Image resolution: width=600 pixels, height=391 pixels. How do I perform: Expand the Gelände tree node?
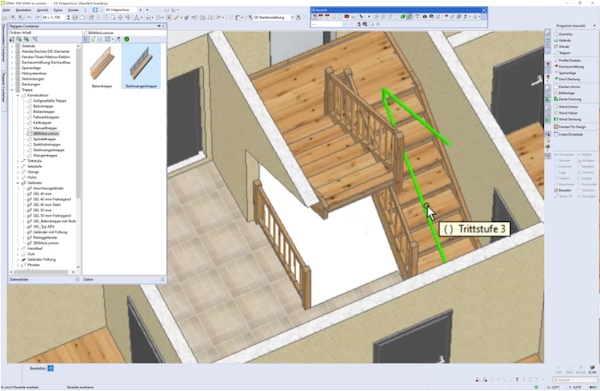(x=12, y=46)
